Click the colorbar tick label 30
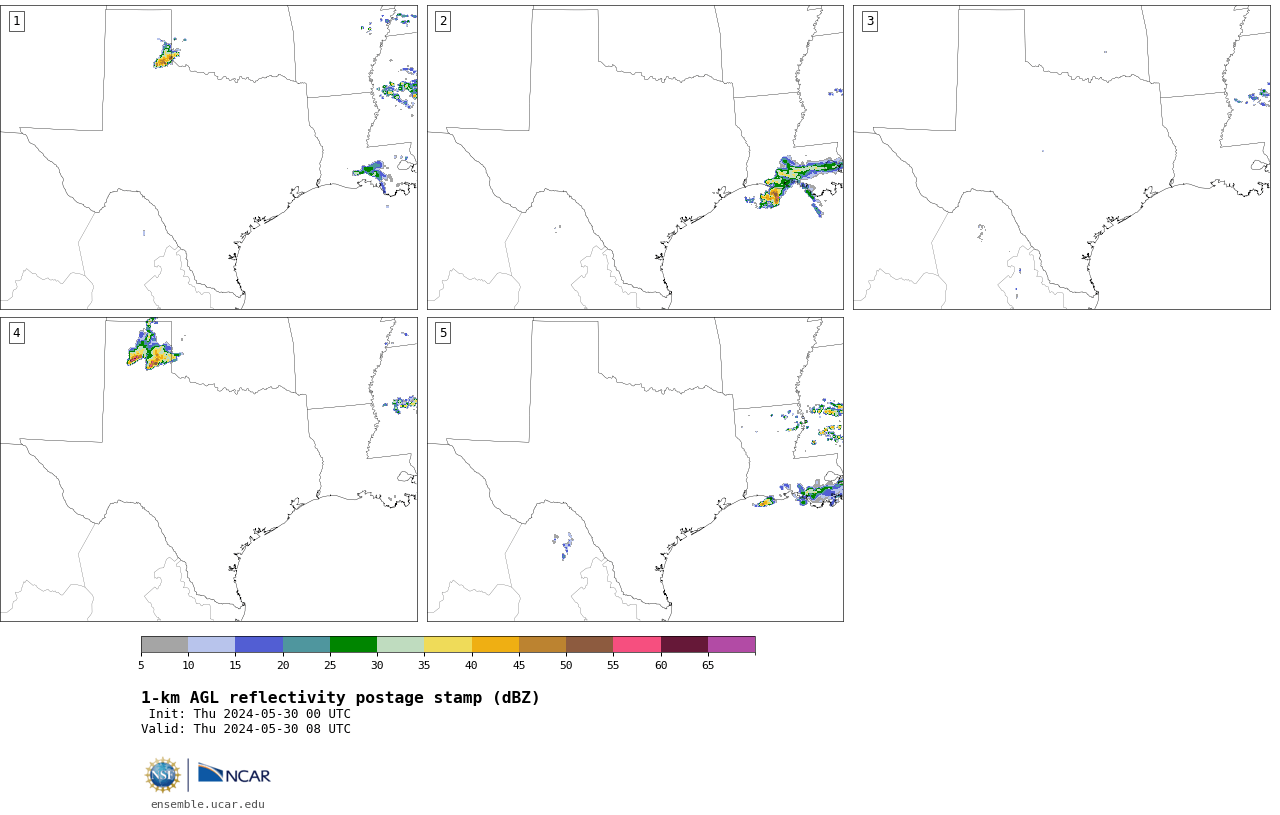This screenshot has height=815, width=1280. click(377, 665)
